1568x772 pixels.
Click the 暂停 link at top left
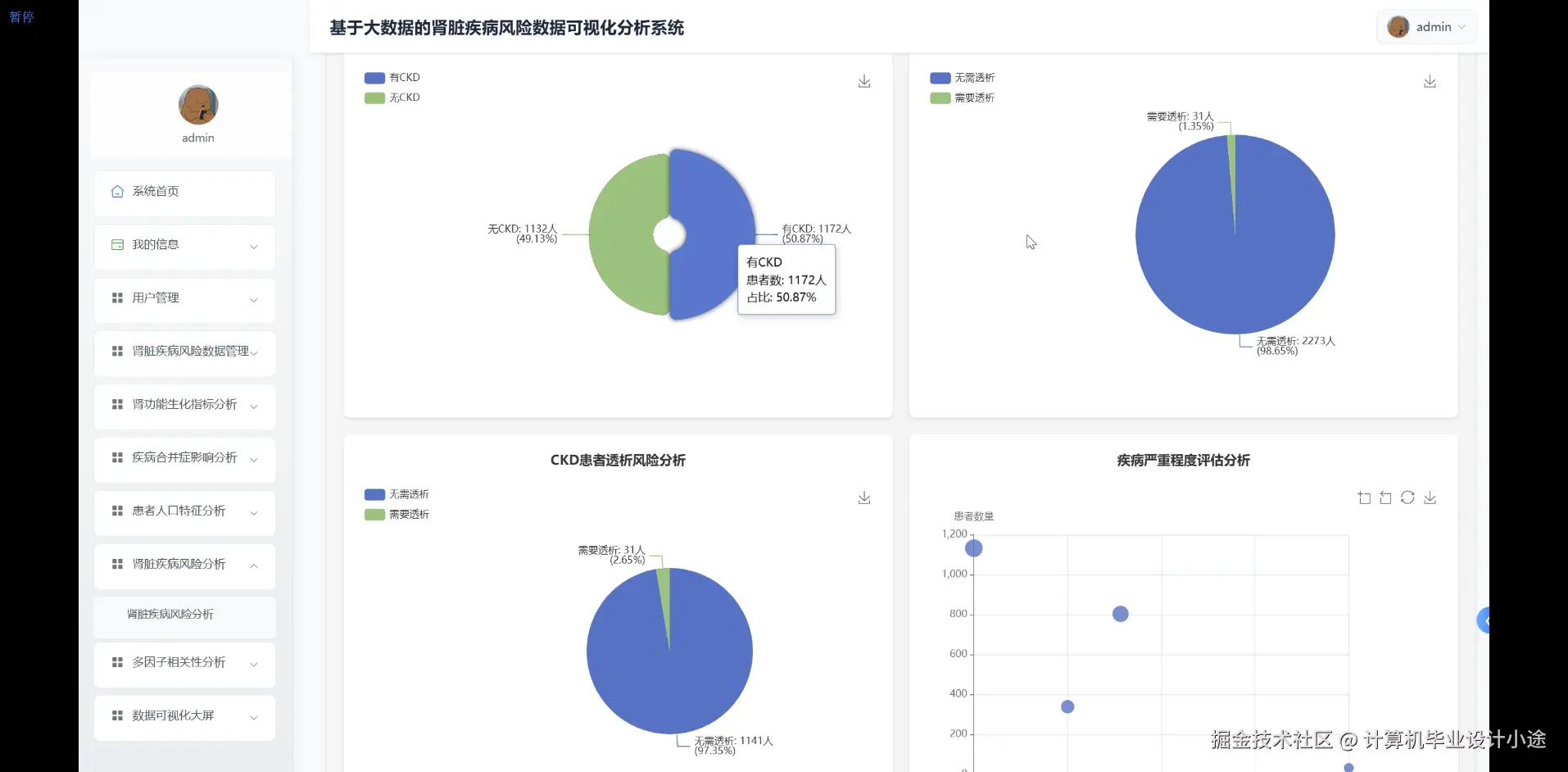click(21, 17)
